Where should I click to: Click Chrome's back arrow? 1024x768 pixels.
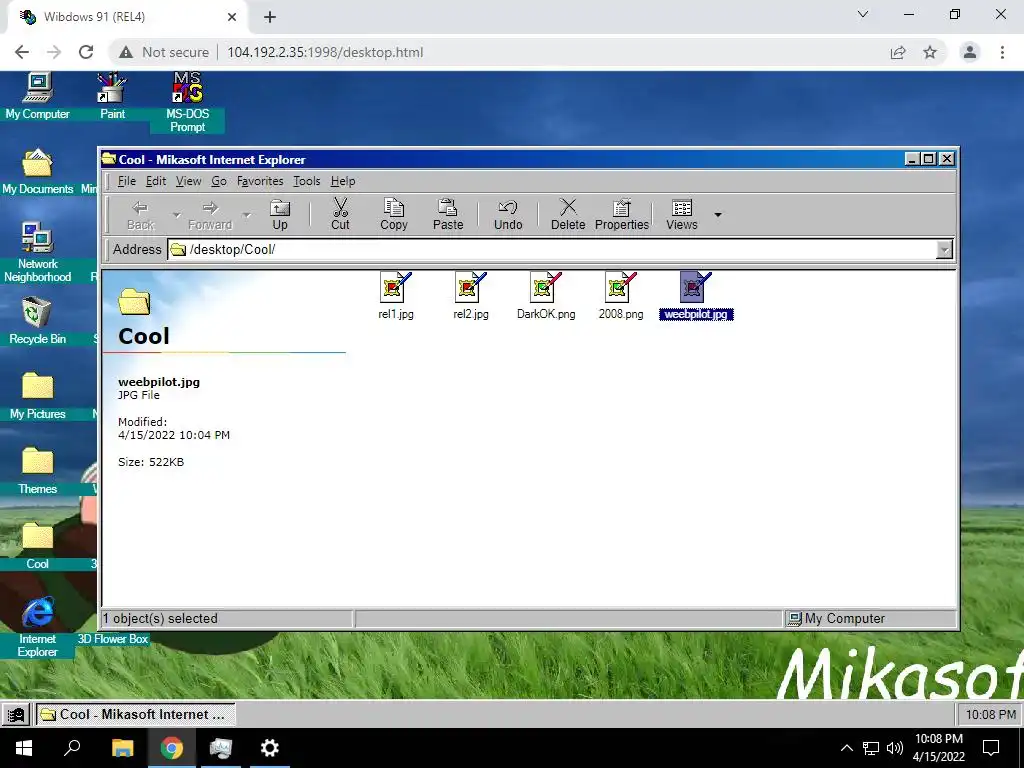(22, 52)
